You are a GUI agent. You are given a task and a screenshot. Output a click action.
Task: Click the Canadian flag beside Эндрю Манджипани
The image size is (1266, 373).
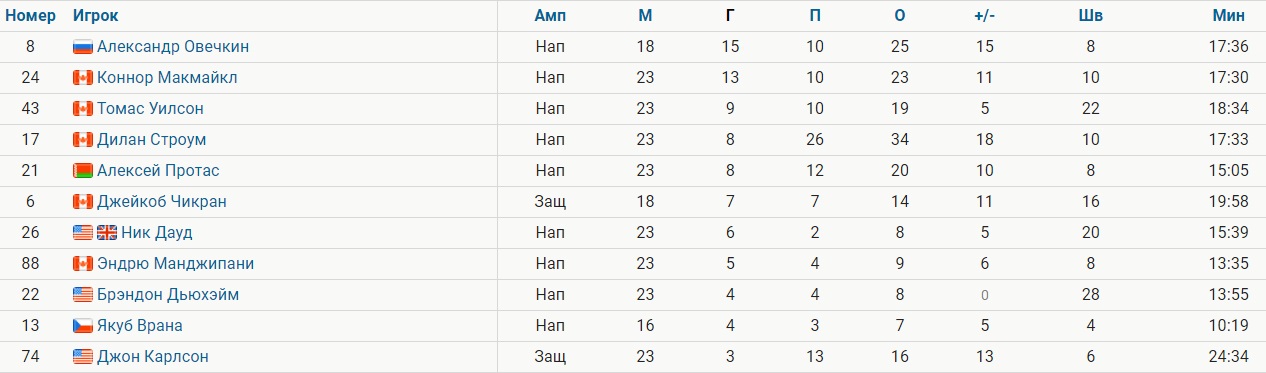click(x=83, y=264)
